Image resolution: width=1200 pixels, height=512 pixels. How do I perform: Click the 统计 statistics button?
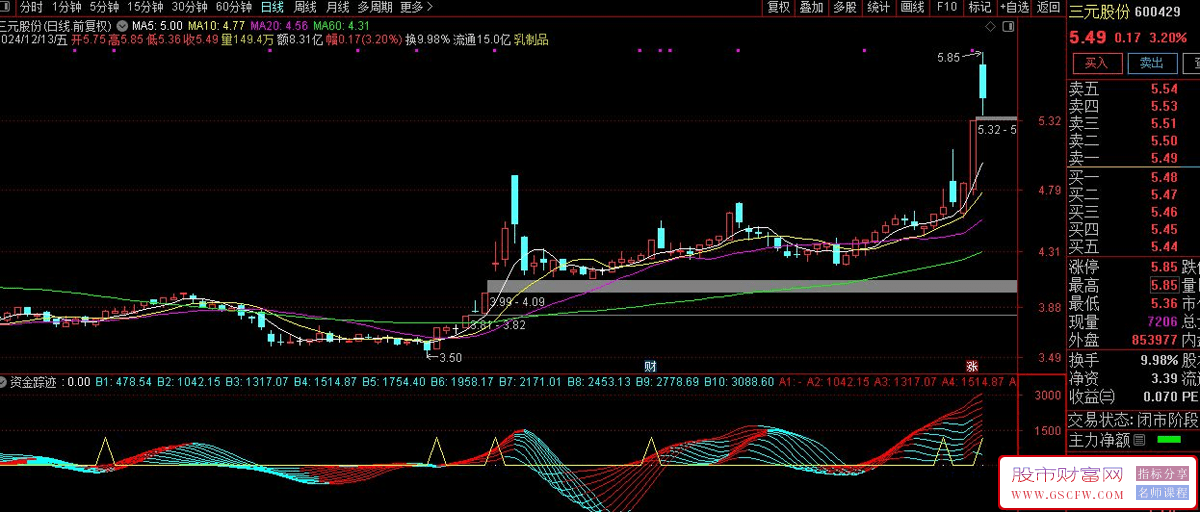879,7
